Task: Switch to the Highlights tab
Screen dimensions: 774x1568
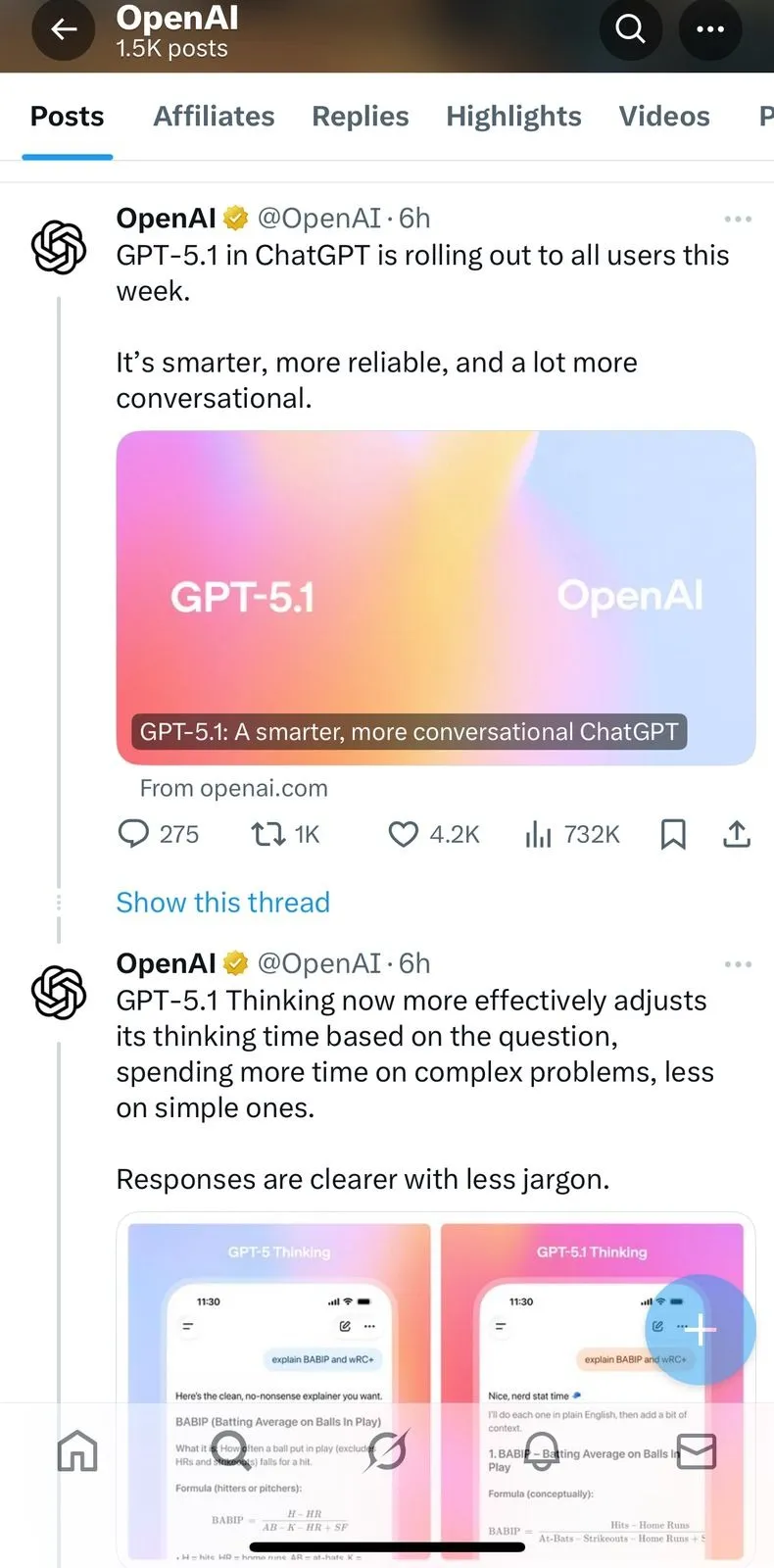Action: click(x=513, y=117)
